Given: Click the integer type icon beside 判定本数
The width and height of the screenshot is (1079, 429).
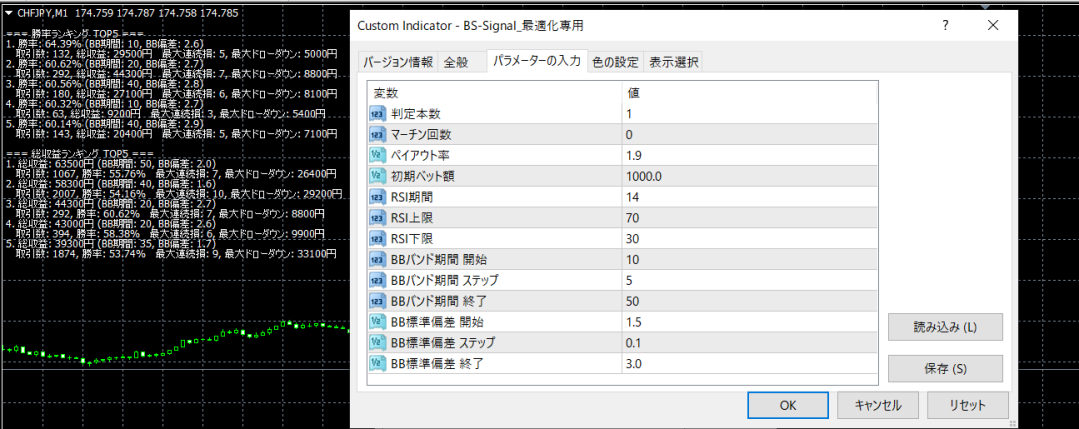Looking at the screenshot, I should [377, 114].
